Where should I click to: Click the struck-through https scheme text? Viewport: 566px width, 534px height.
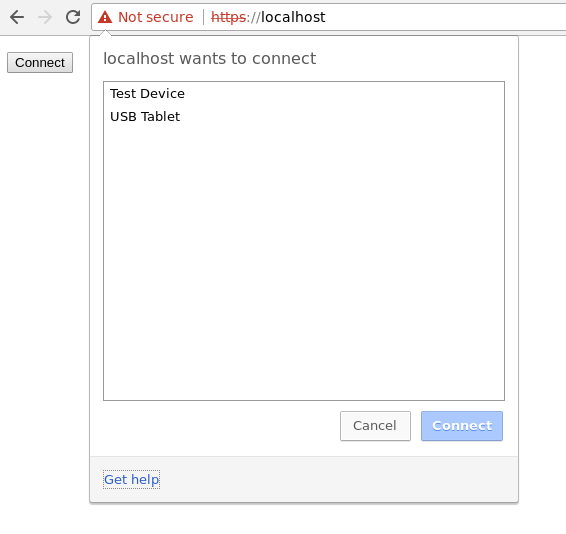(228, 17)
